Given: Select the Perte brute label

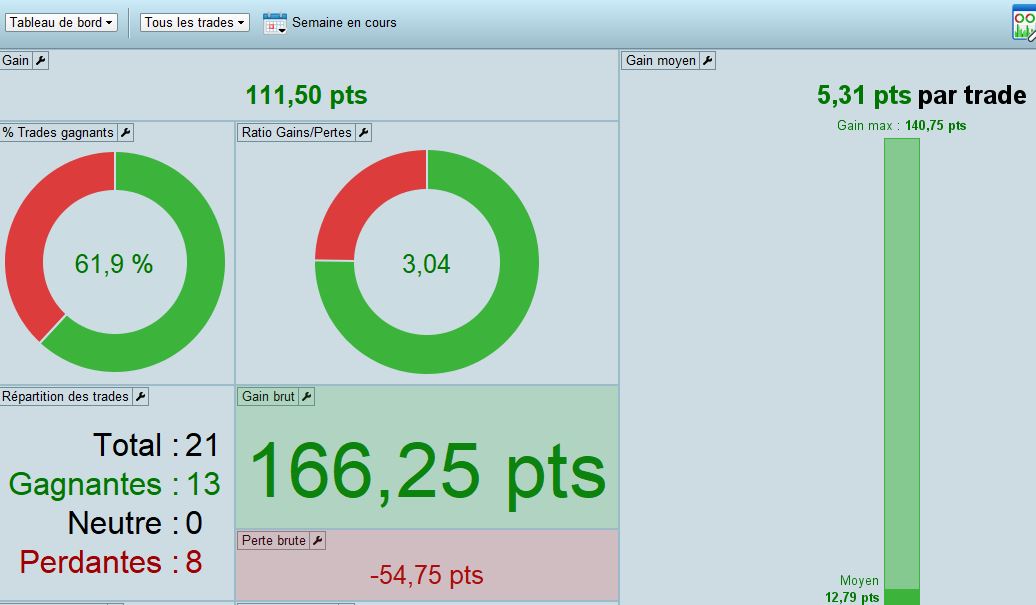Looking at the screenshot, I should tap(274, 541).
